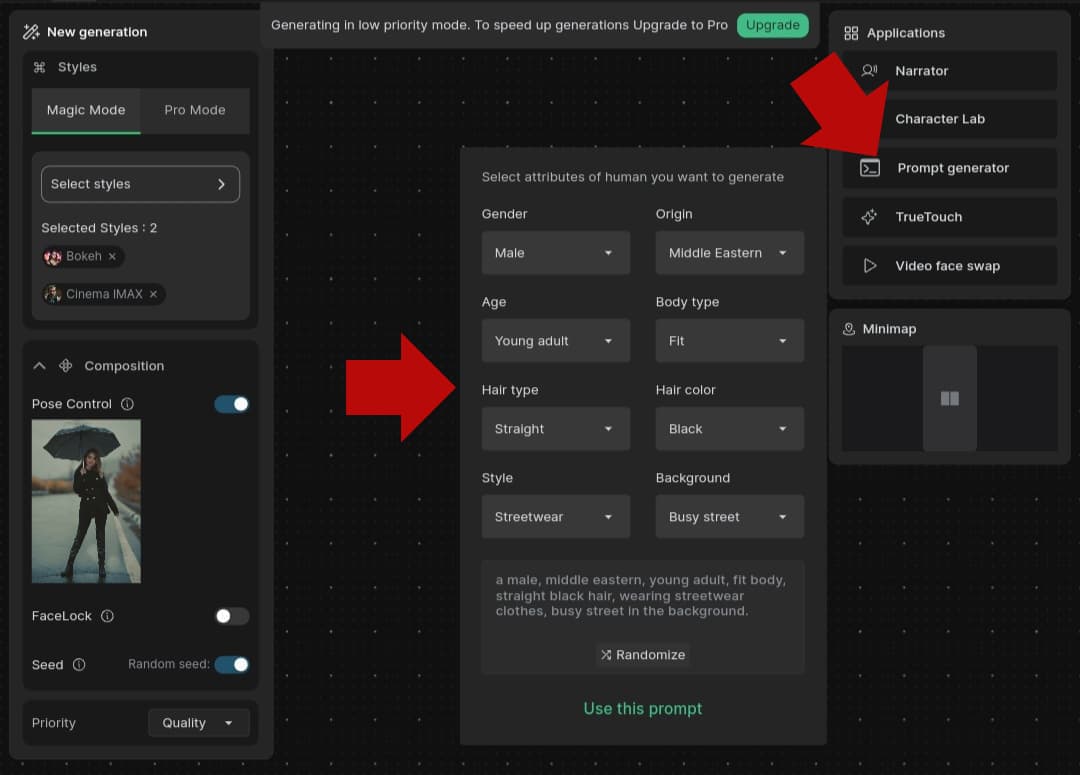This screenshot has height=775, width=1080.
Task: Click the Selected Styles : 2 label
Action: coord(99,228)
